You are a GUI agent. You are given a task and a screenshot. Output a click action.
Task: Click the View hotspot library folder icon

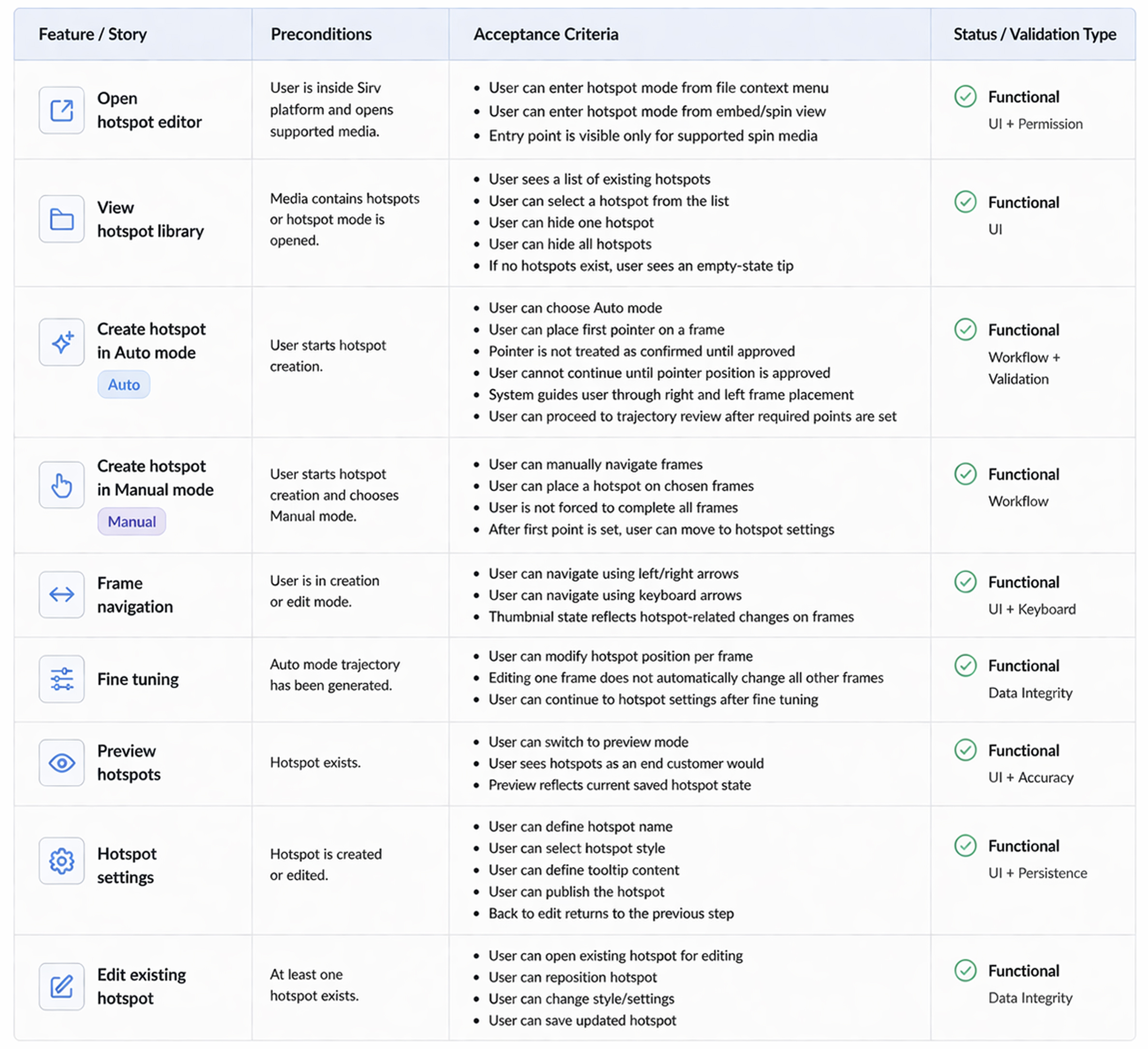point(61,219)
